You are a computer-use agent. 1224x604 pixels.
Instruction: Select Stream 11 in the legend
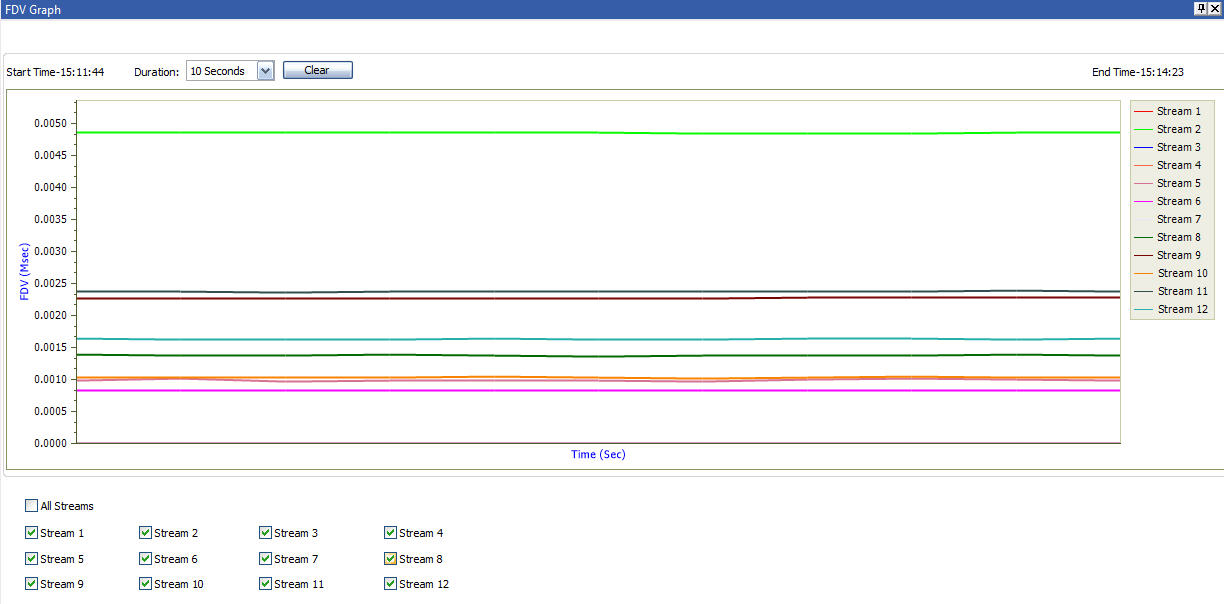1171,291
